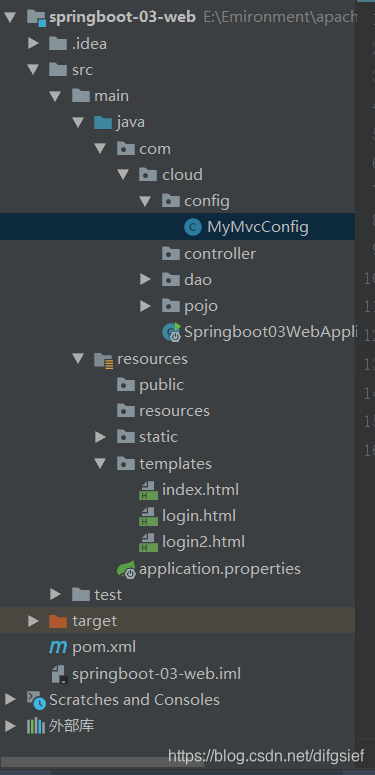Select the controller package label

coord(220,254)
